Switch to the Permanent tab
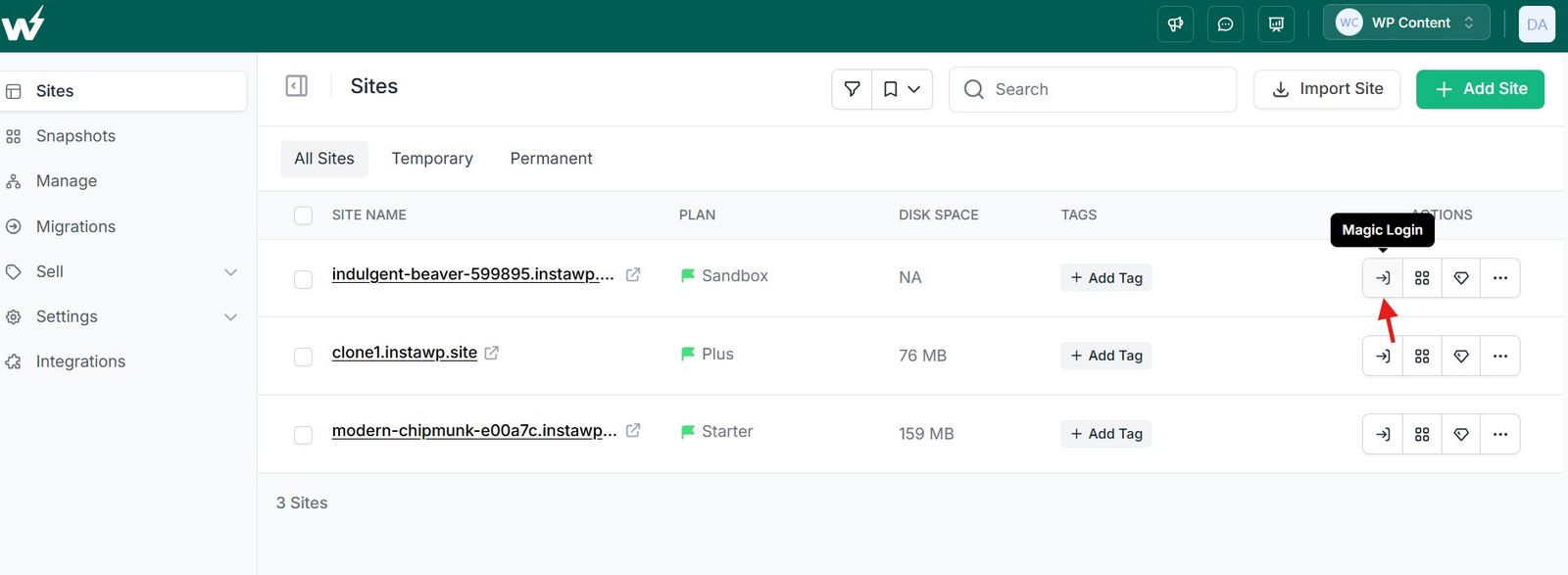The height and width of the screenshot is (575, 1568). [x=551, y=159]
